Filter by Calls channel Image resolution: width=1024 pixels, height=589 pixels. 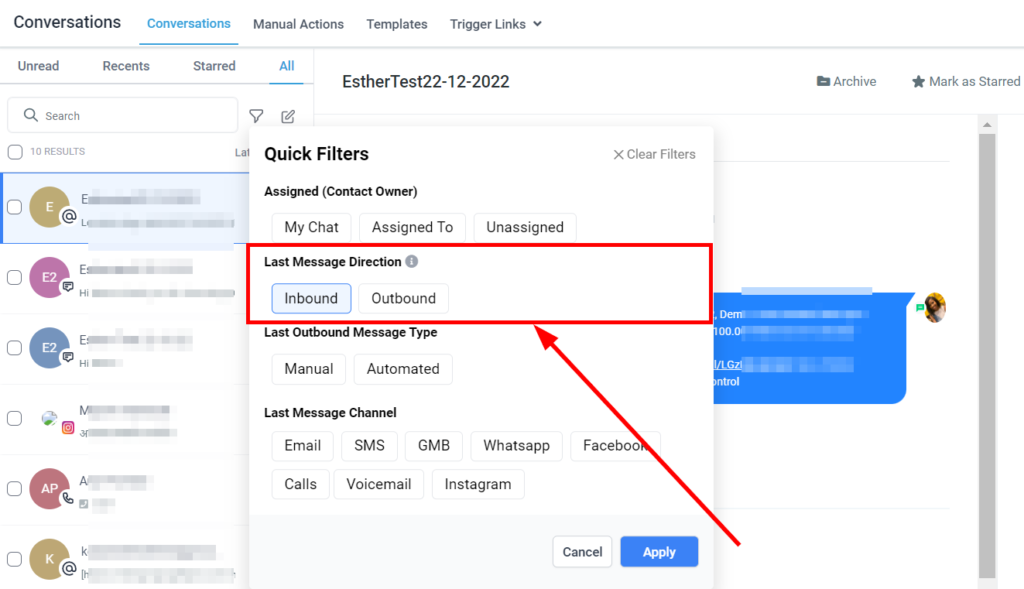pos(300,484)
